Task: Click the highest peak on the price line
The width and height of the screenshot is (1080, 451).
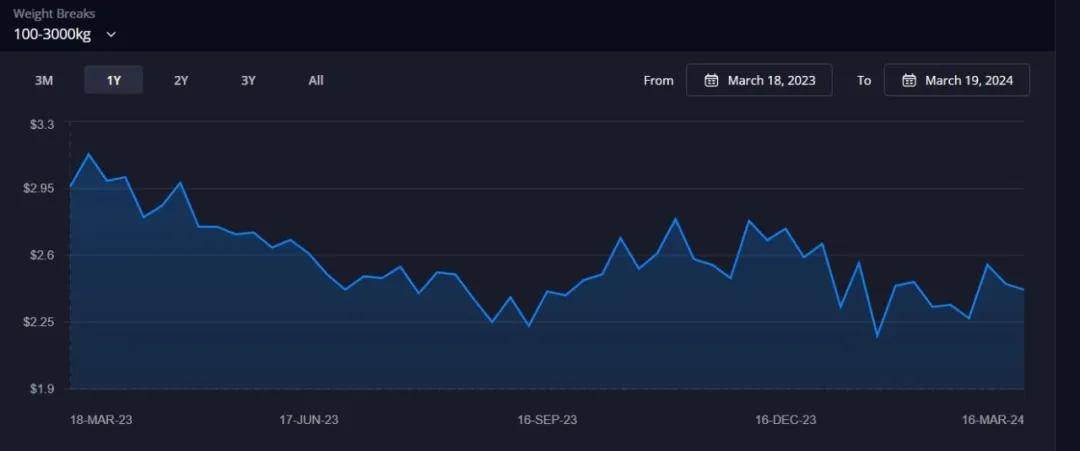Action: [x=89, y=154]
